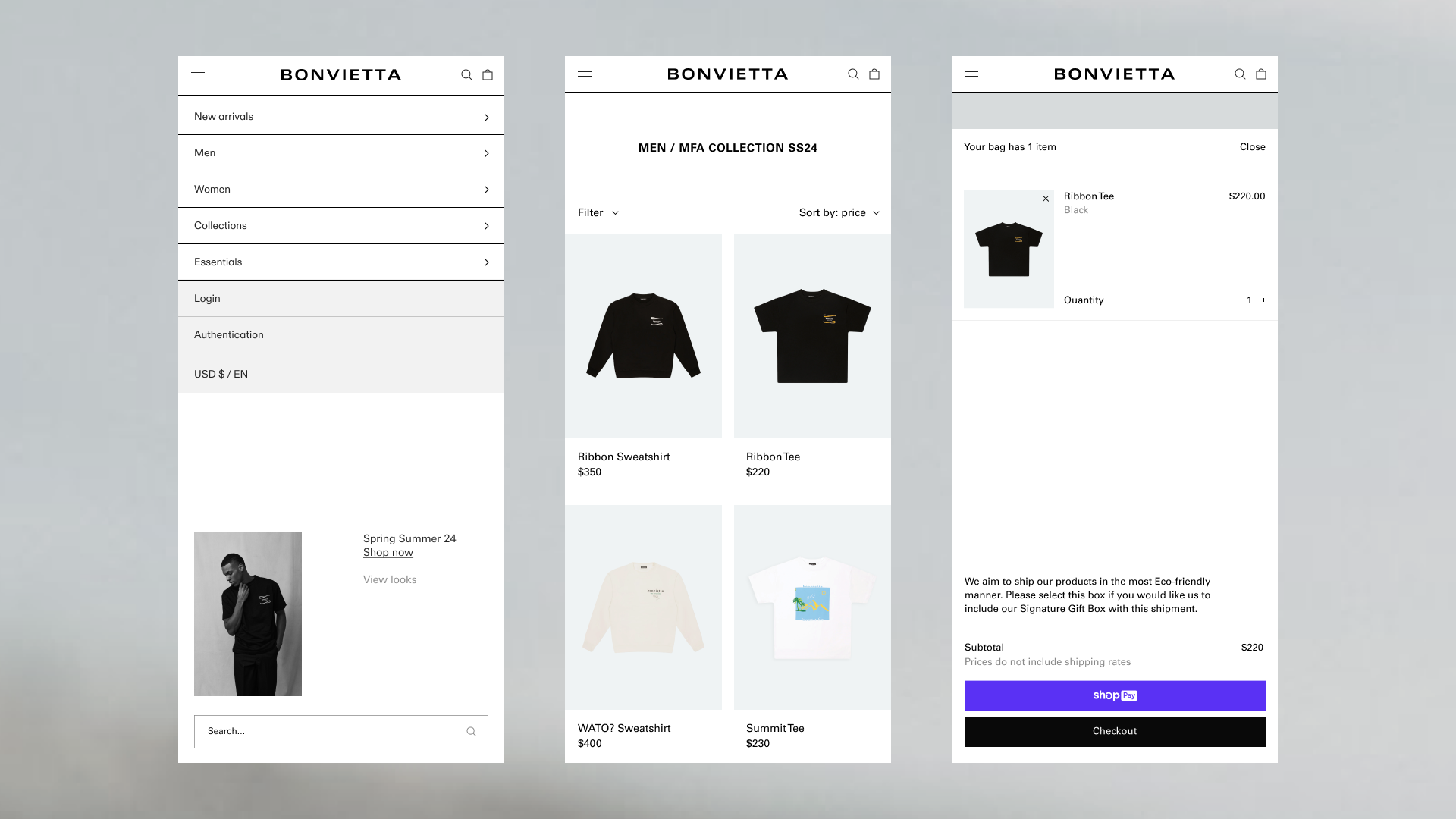
Task: Open the Collections menu item
Action: coord(341,226)
